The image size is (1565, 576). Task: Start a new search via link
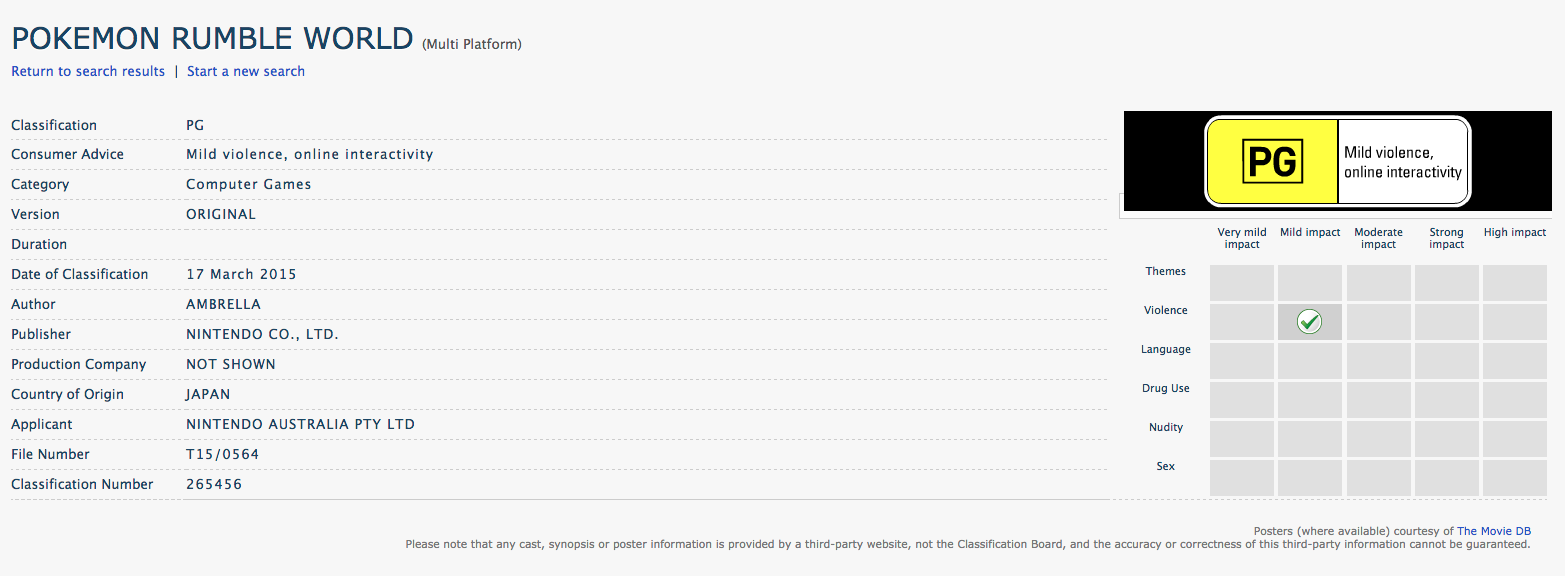click(x=246, y=71)
